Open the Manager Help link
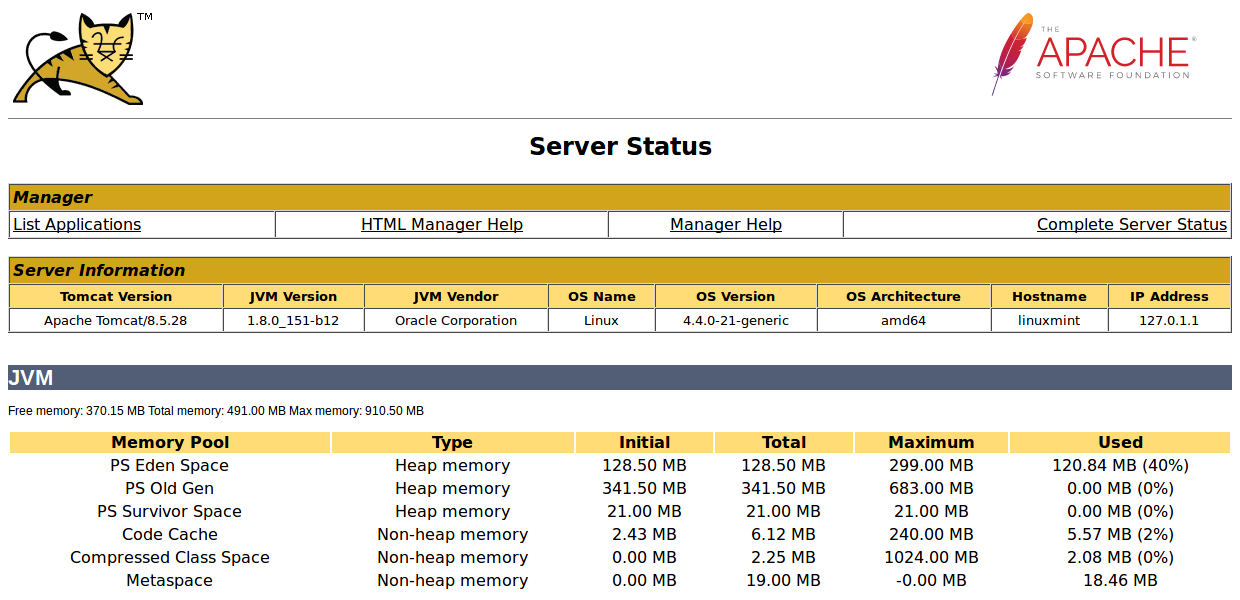This screenshot has width=1240, height=600. (726, 225)
